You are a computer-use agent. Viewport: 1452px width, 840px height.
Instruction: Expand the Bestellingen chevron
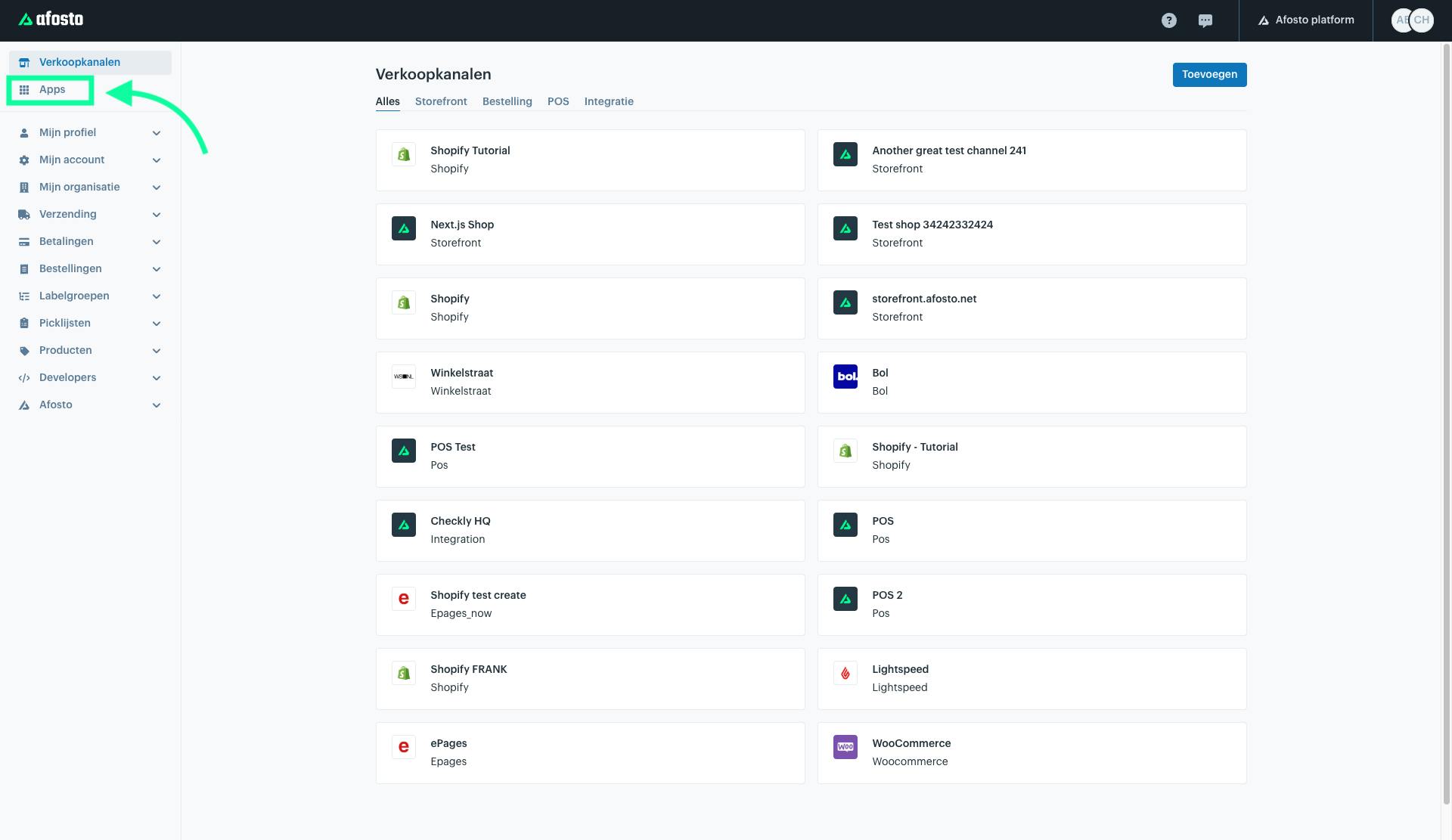157,269
